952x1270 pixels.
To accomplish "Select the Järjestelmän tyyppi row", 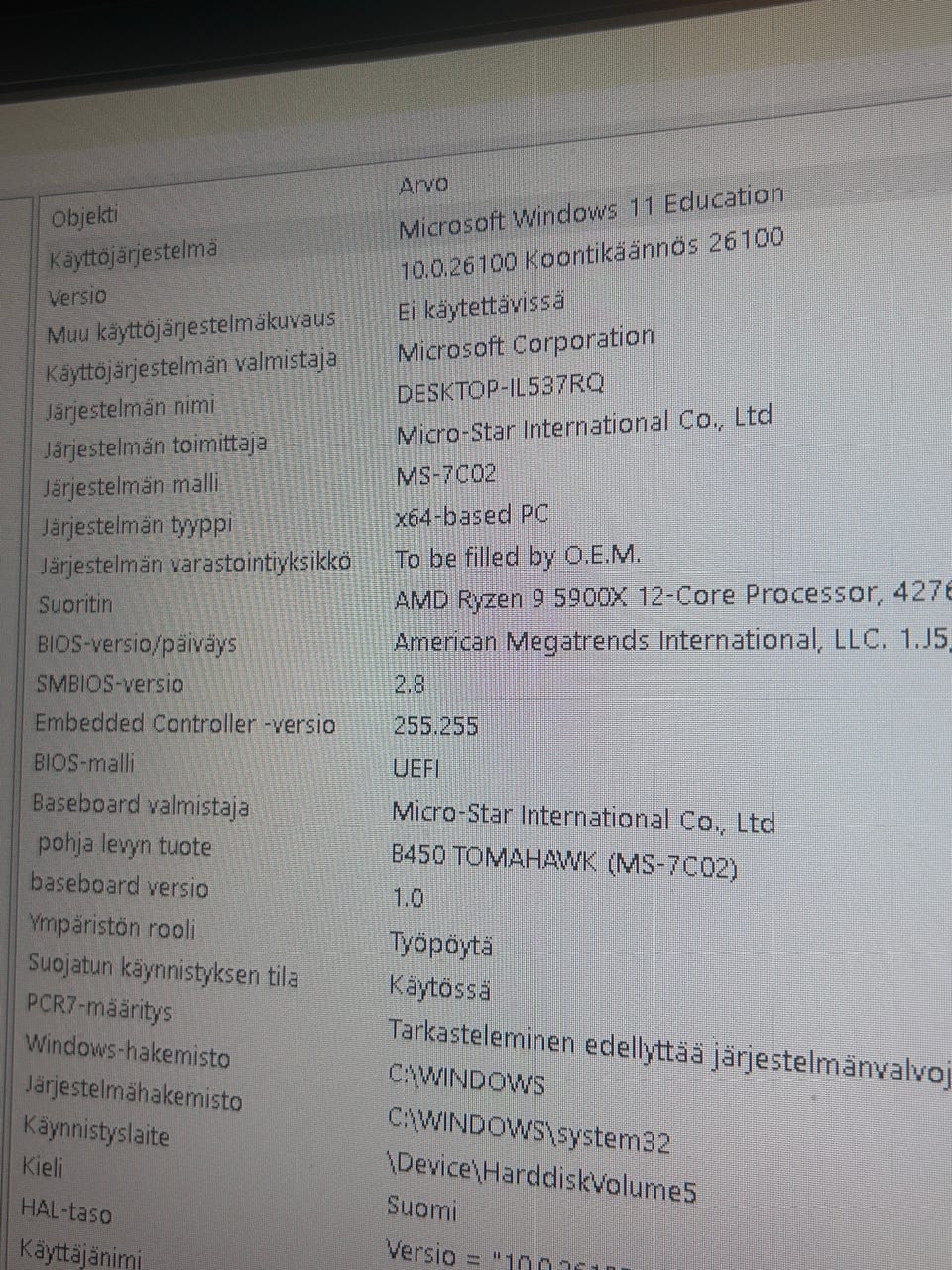I will 137,525.
